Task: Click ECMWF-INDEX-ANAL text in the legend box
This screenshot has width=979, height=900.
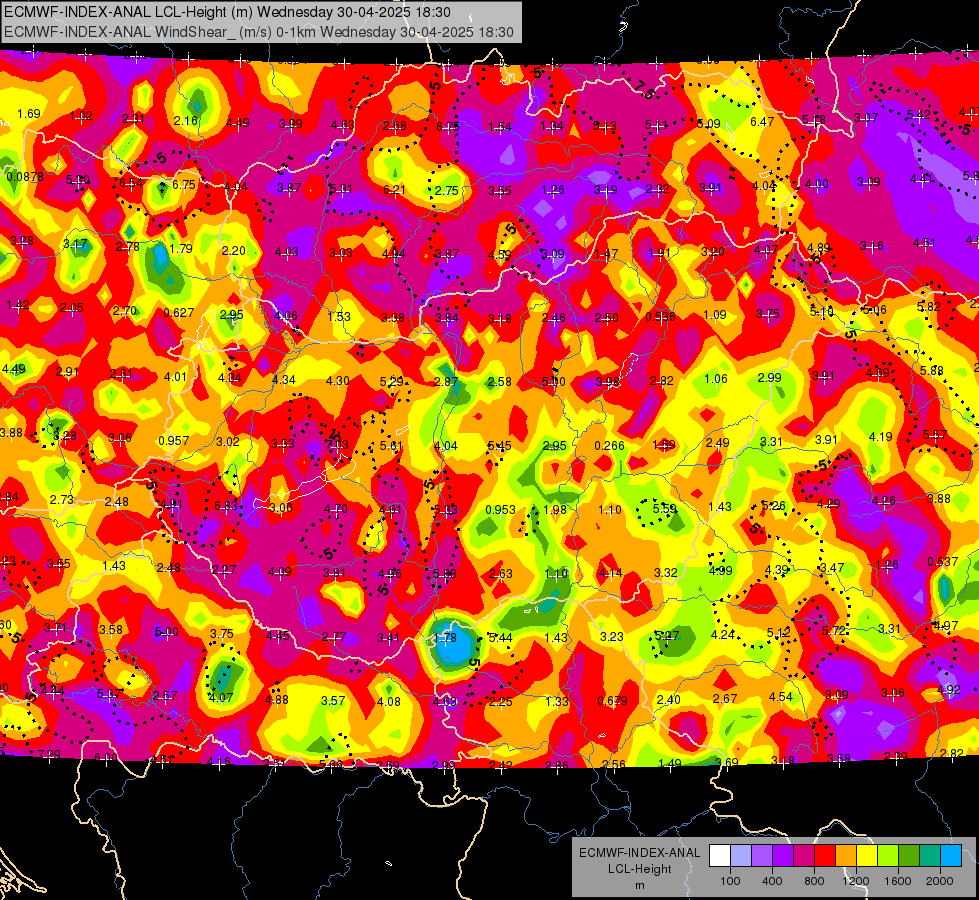Action: pyautogui.click(x=639, y=853)
